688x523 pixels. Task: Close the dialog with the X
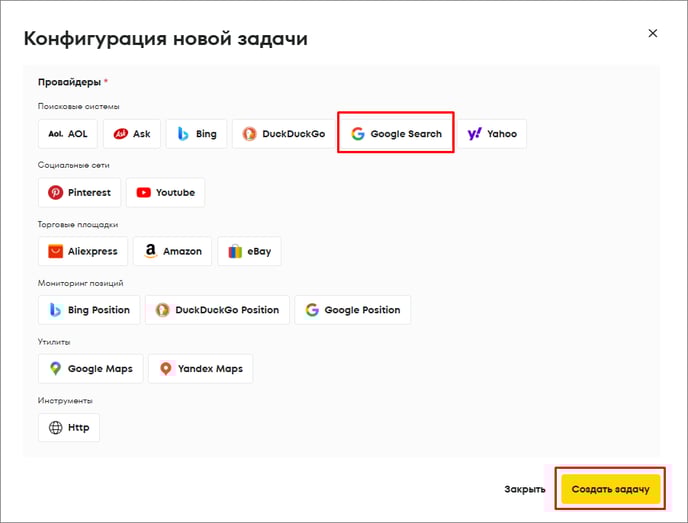pyautogui.click(x=653, y=33)
